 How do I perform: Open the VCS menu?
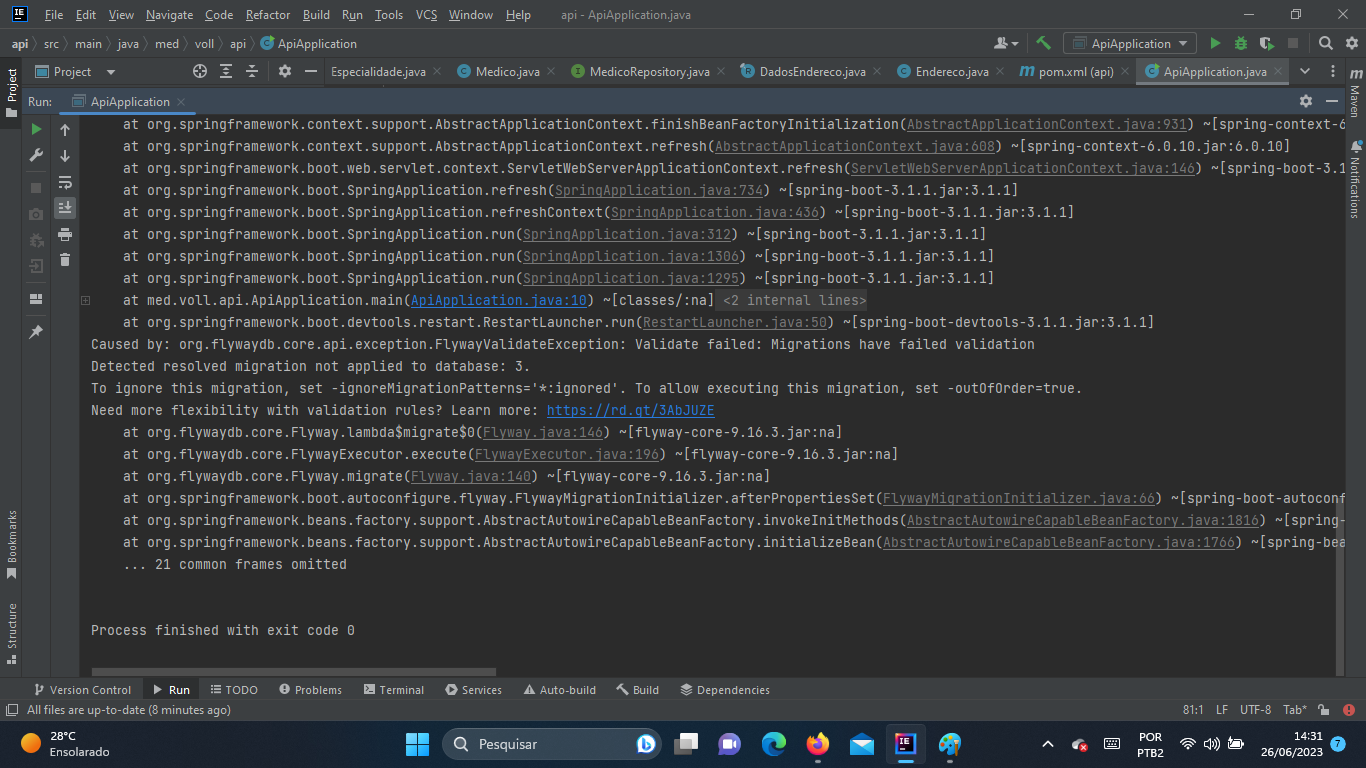pyautogui.click(x=427, y=15)
